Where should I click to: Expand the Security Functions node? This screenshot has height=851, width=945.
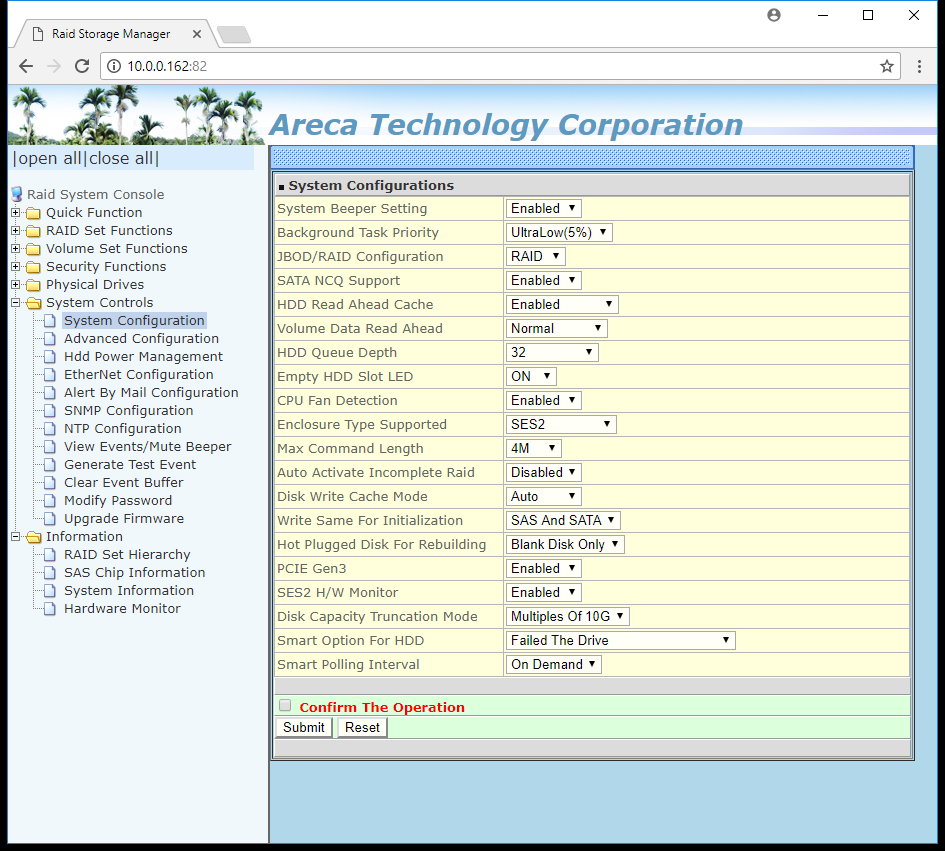click(16, 266)
